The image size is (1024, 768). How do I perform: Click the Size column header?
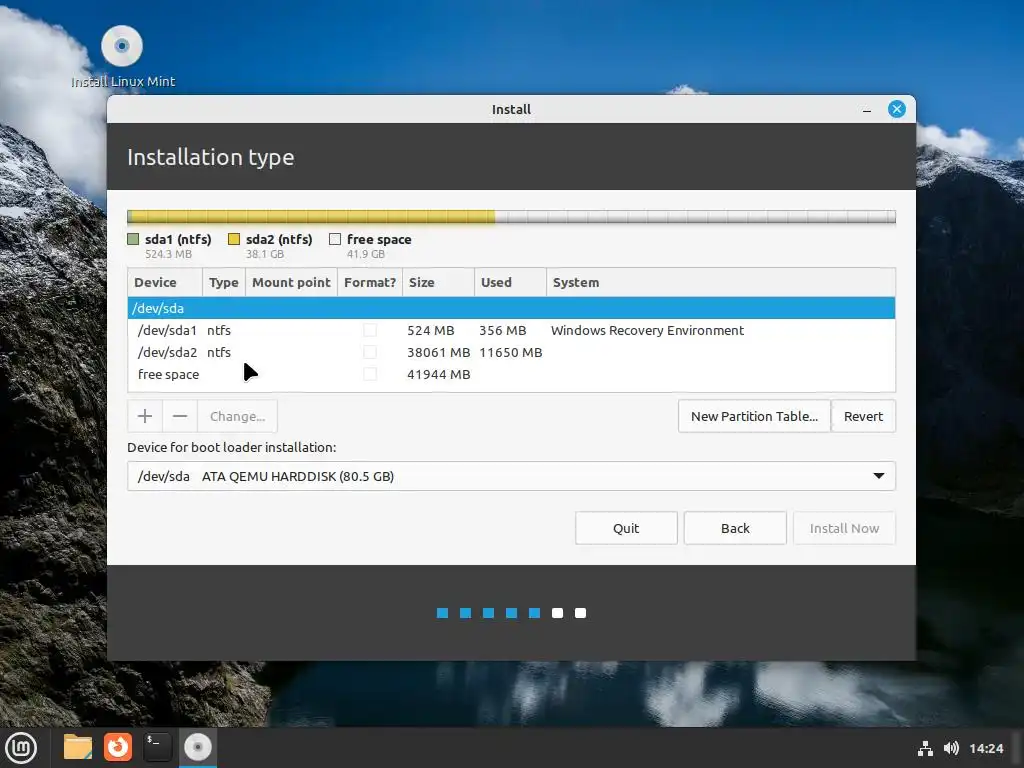click(438, 282)
